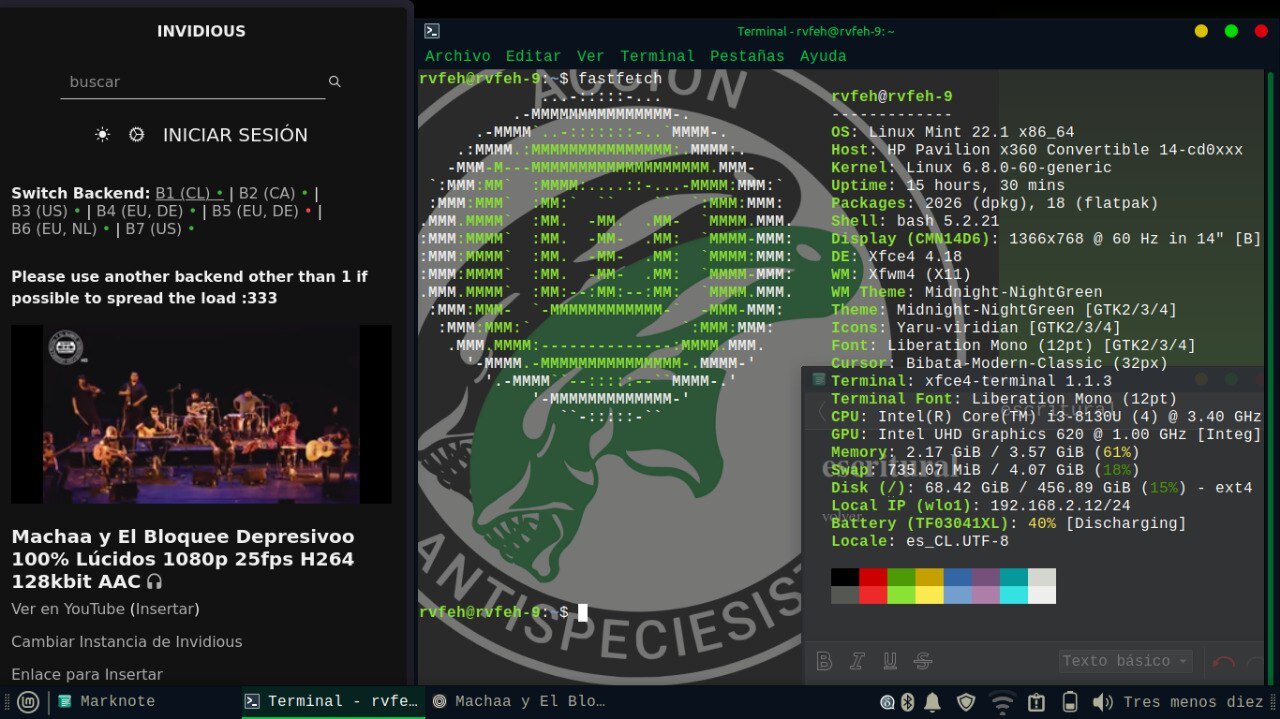Click the OS: Linux Mint 22.1 line

click(953, 132)
